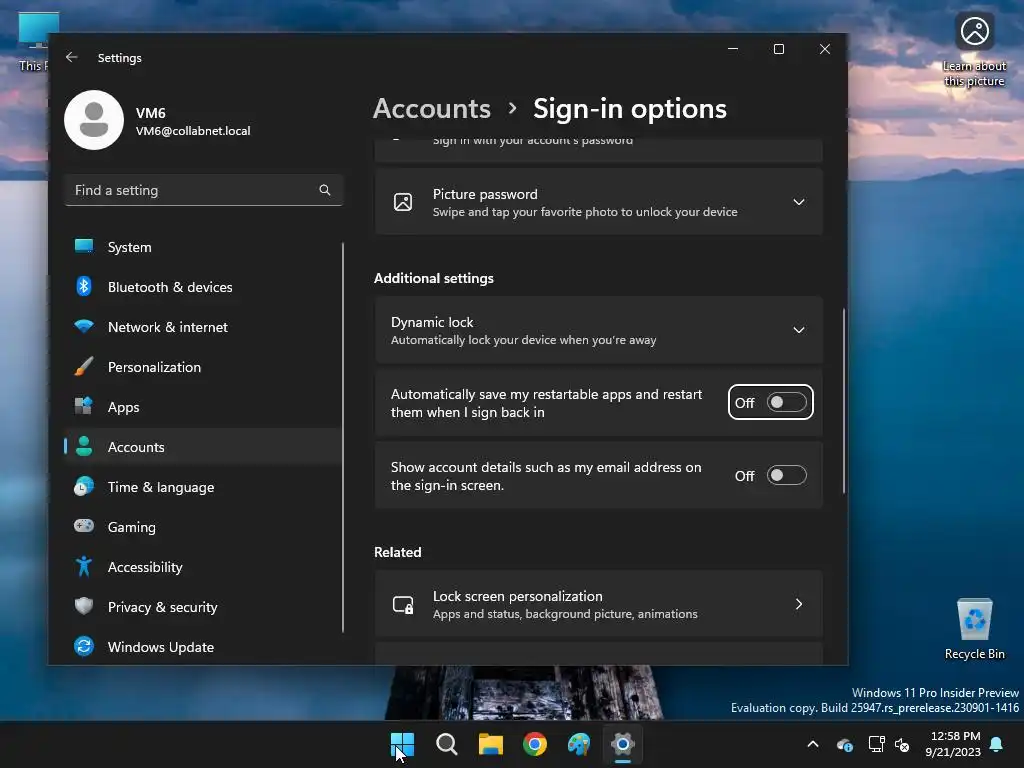Click the Find a setting search field
The width and height of the screenshot is (1024, 768).
click(203, 190)
